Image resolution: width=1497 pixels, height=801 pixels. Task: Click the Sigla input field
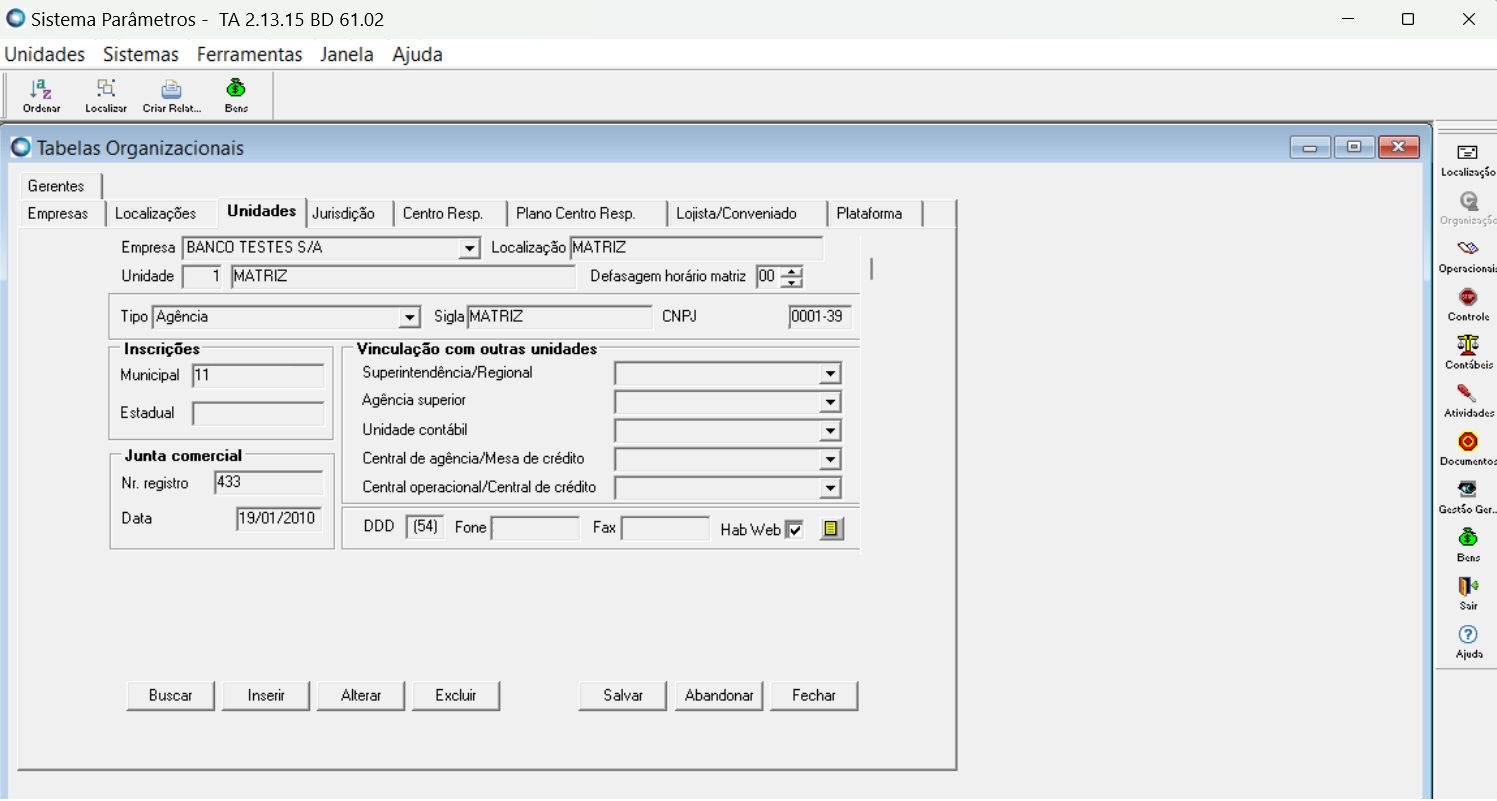(559, 317)
